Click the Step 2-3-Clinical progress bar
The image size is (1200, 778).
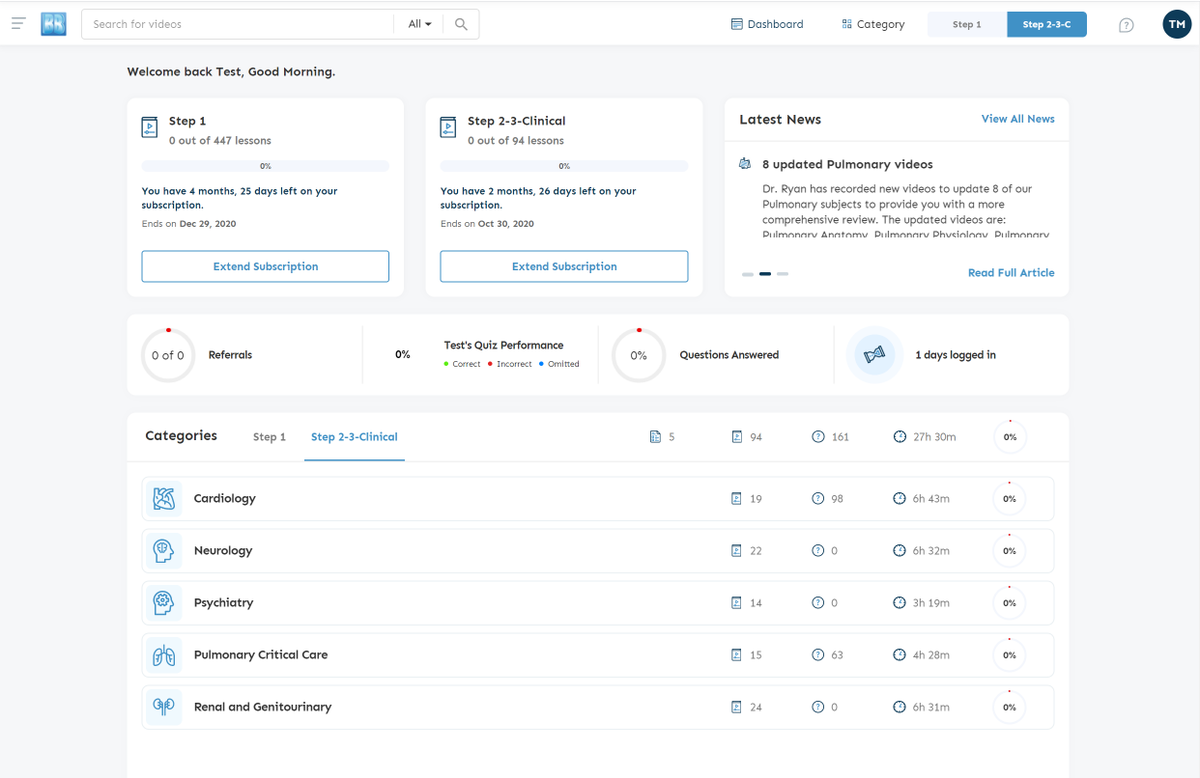pyautogui.click(x=564, y=166)
